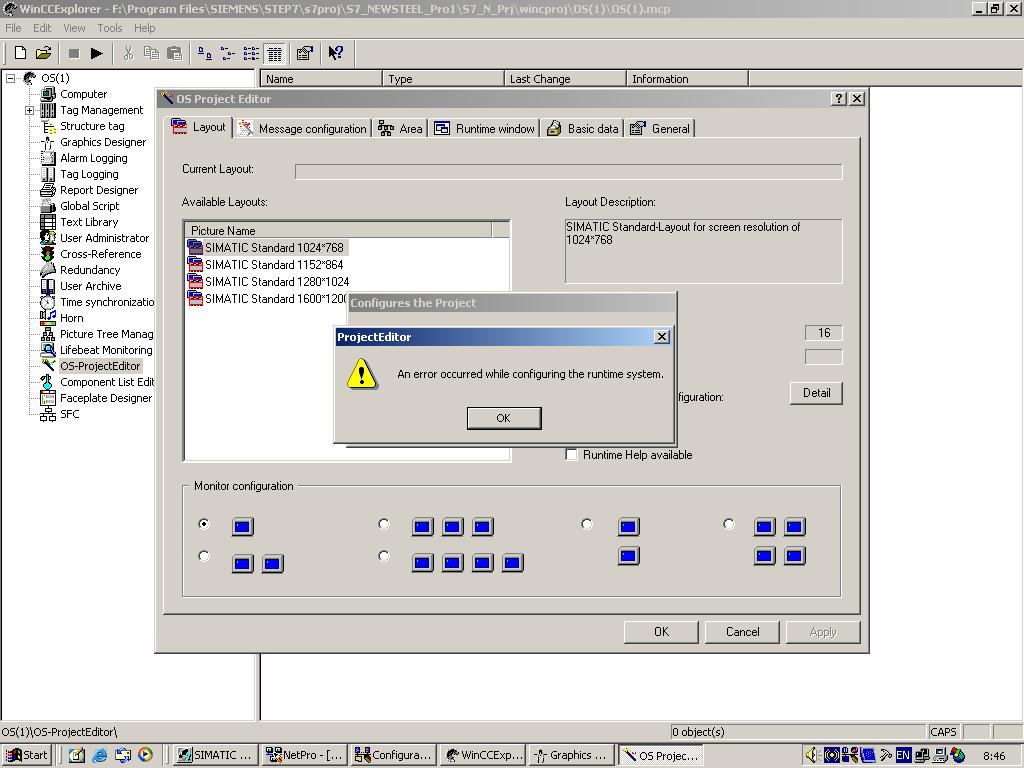
Task: Open the Edit menu
Action: click(x=42, y=28)
